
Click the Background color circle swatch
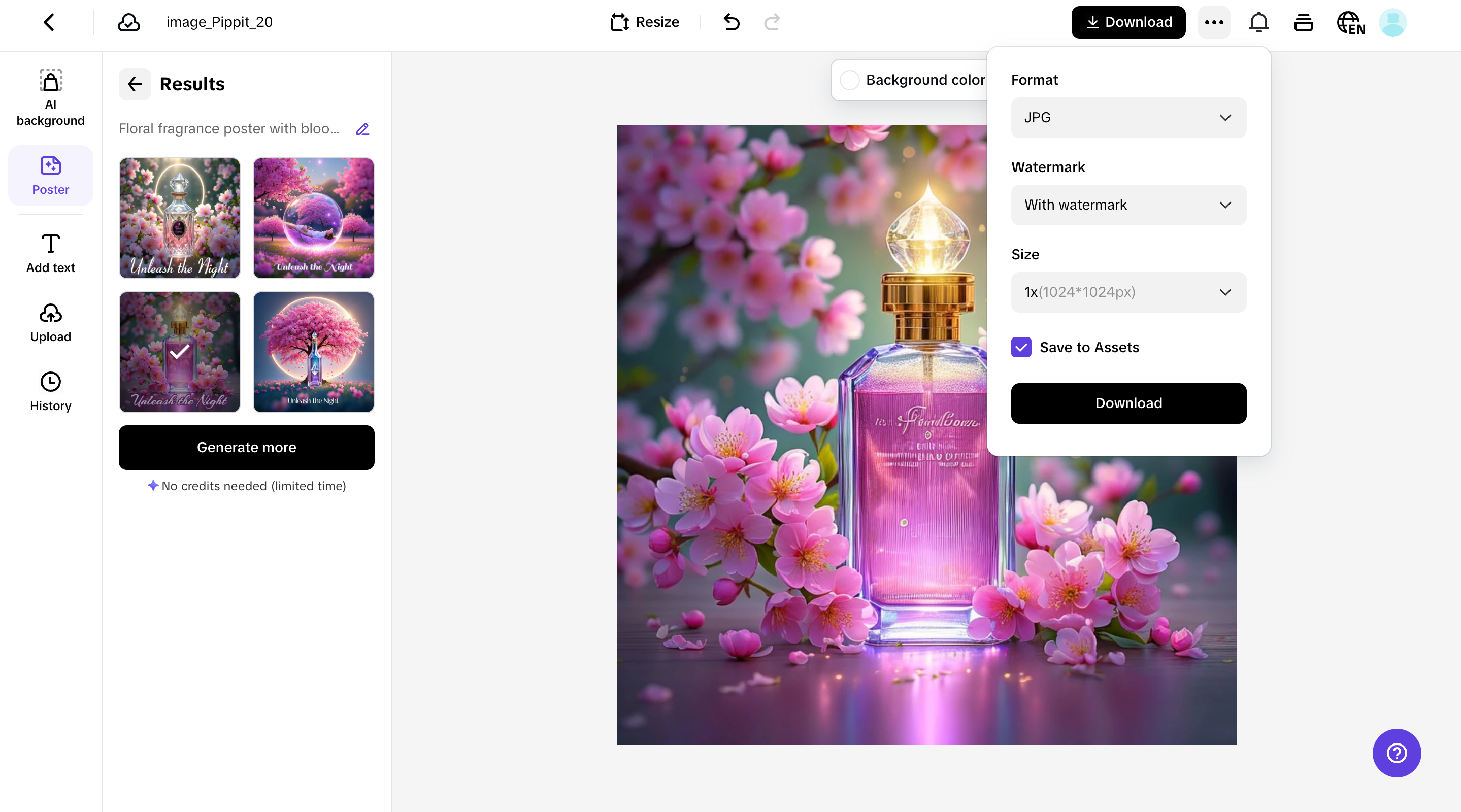[850, 80]
